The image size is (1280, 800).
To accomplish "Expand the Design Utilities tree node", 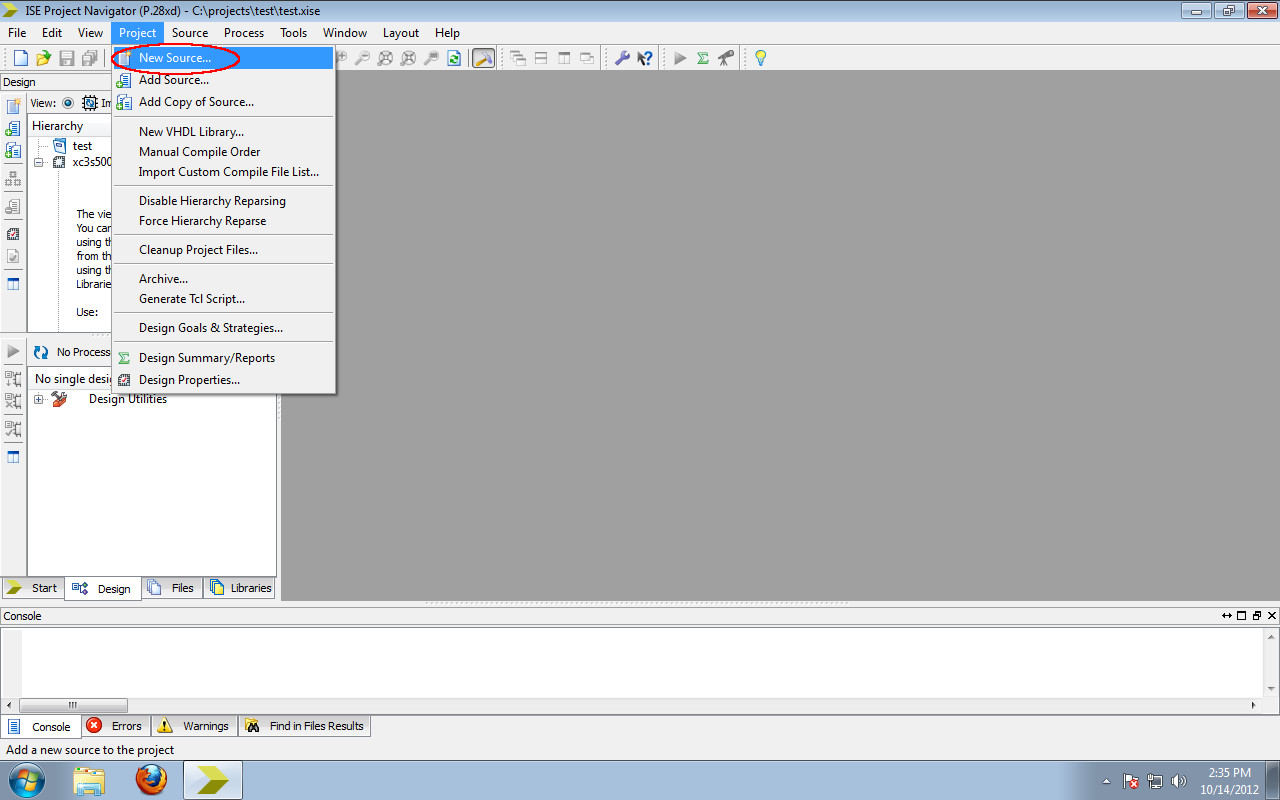I will [x=37, y=399].
